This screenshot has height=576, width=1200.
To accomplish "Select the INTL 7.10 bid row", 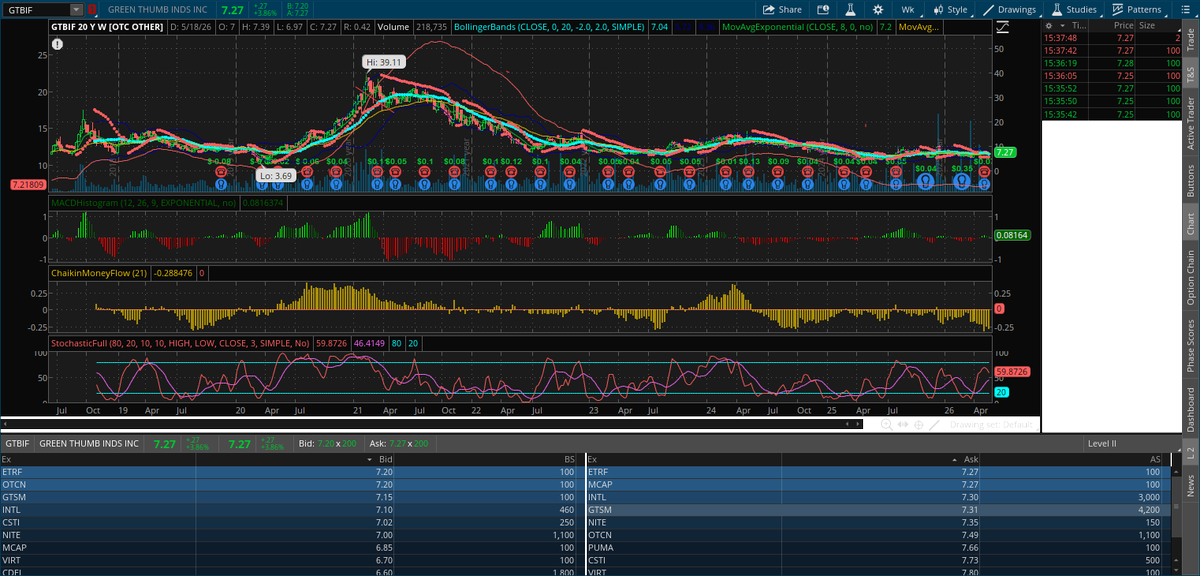I will click(x=290, y=510).
